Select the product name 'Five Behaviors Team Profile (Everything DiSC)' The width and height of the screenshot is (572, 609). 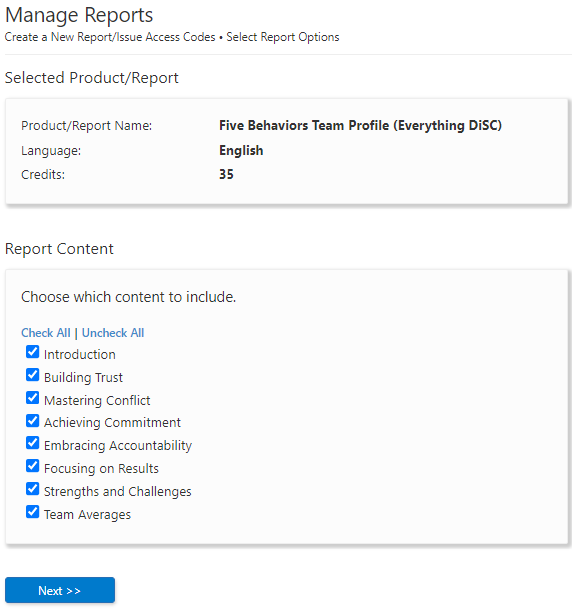[360, 125]
